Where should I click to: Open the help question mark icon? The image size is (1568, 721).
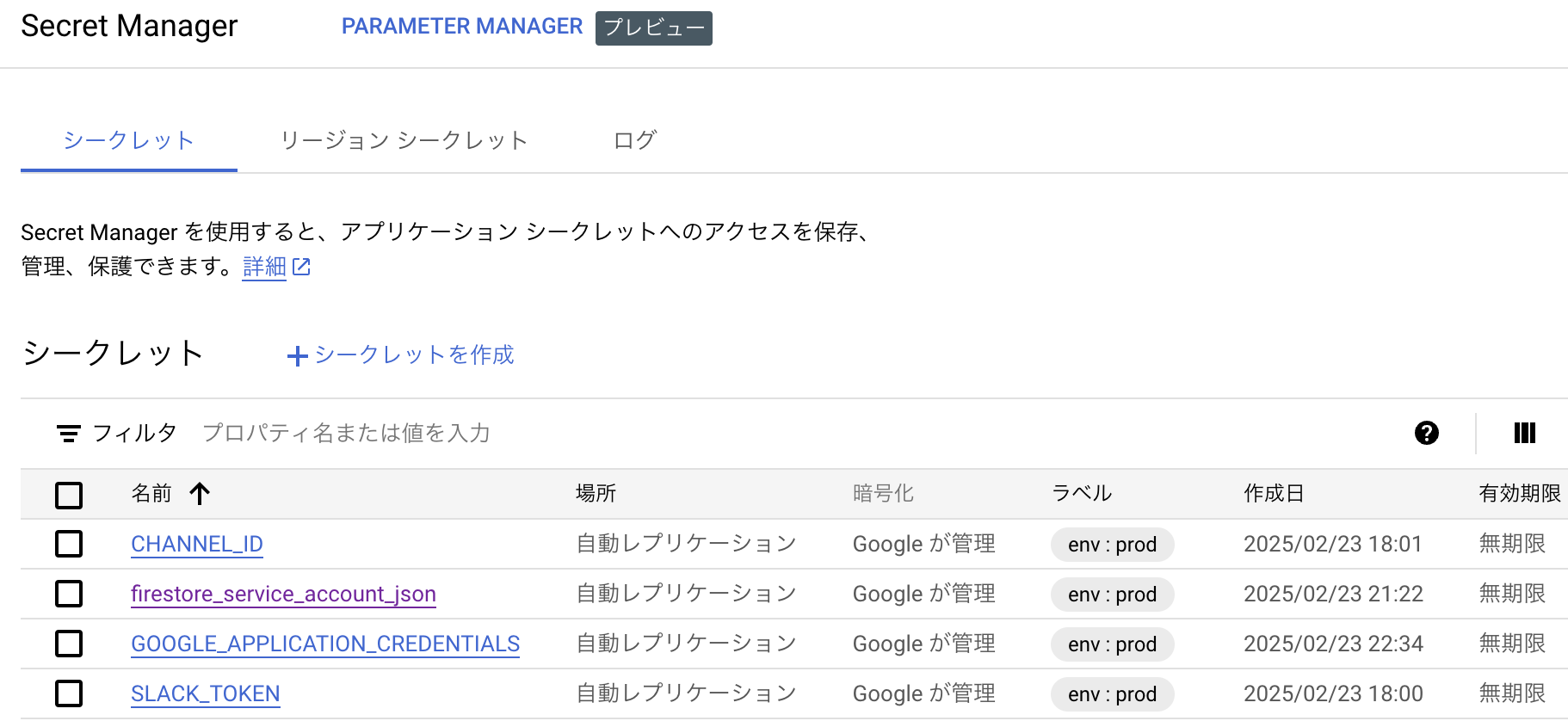coord(1426,433)
